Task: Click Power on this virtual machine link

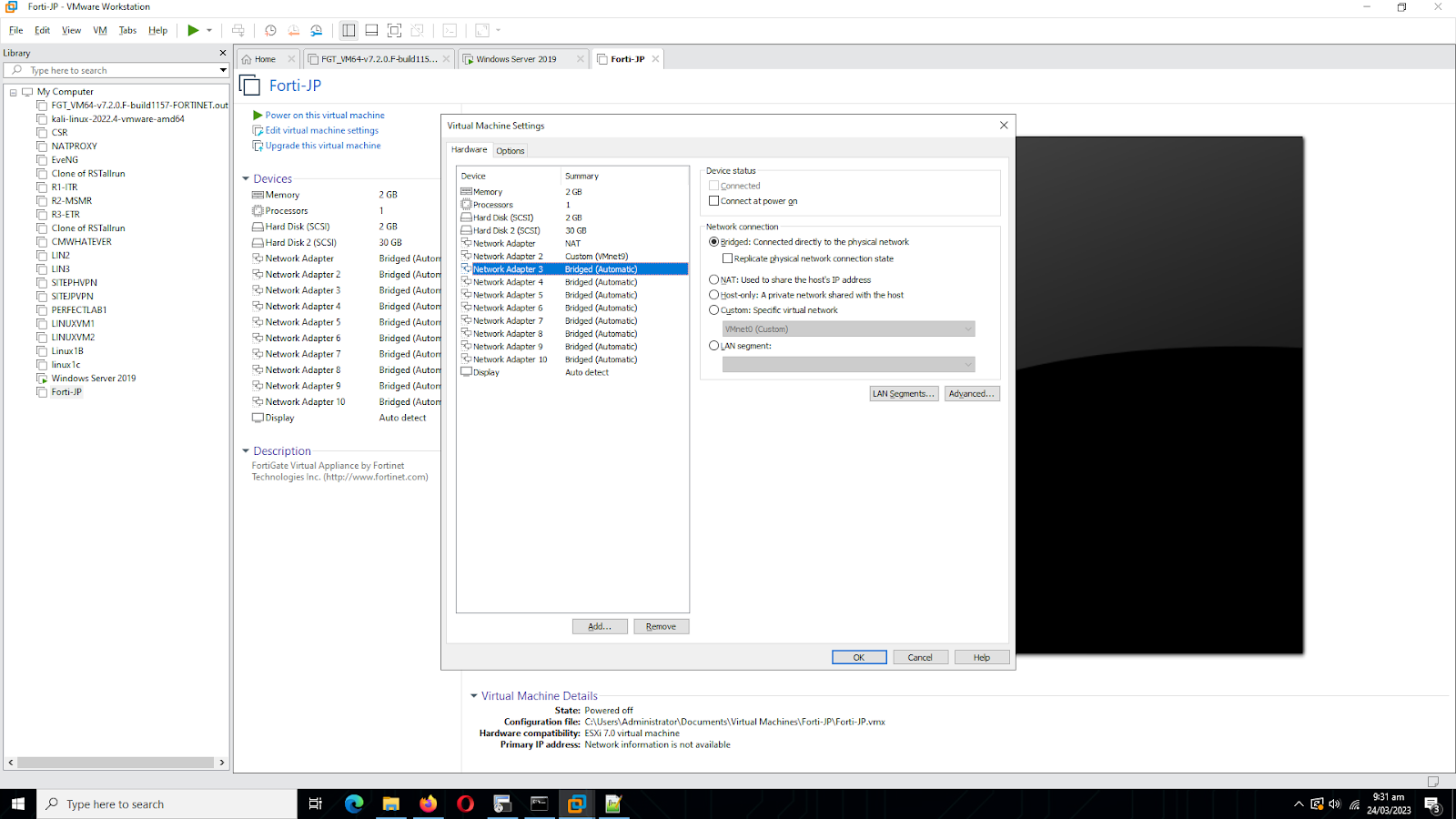Action: click(x=325, y=116)
